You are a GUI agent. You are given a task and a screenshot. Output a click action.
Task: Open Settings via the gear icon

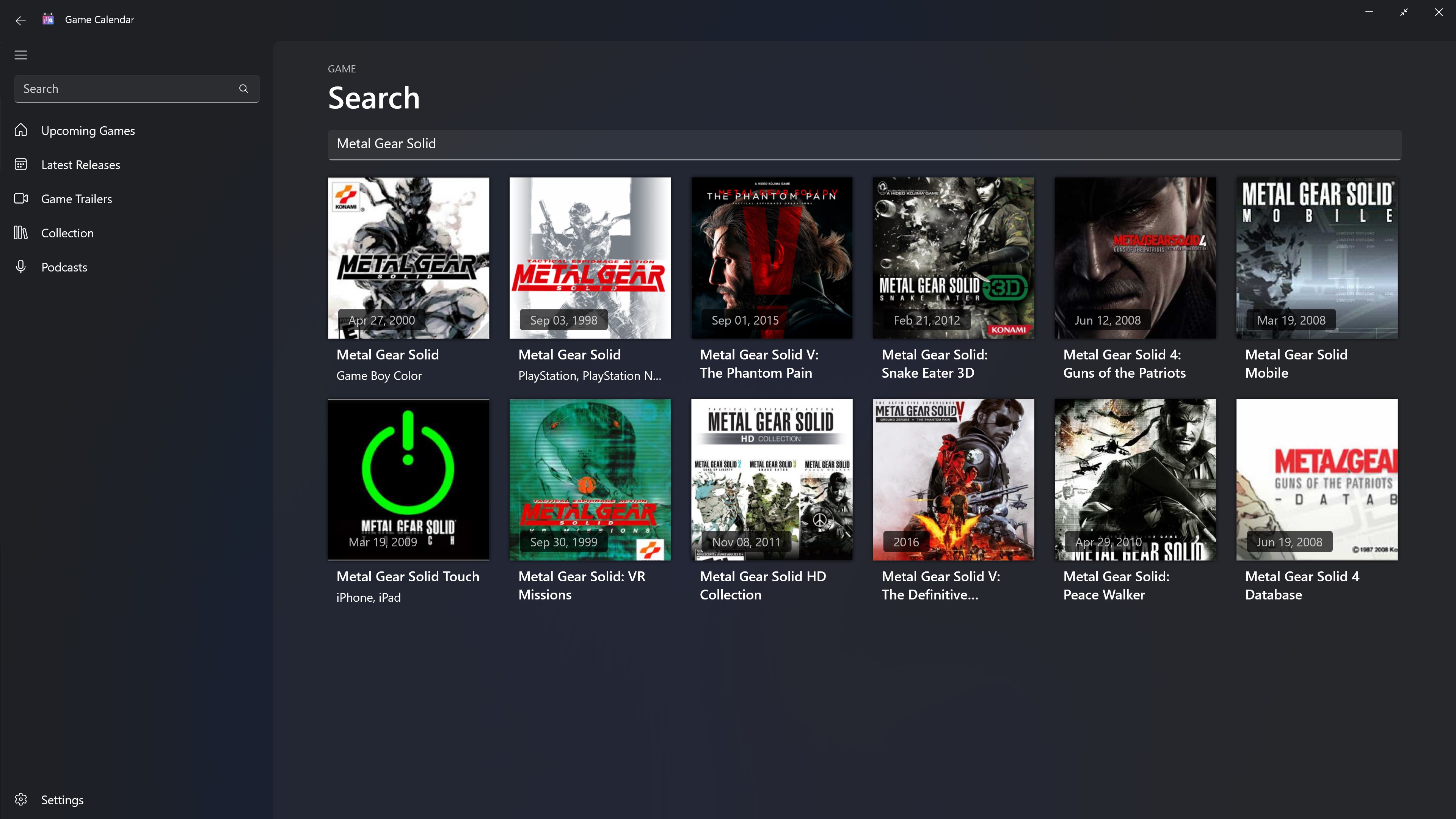coord(21,799)
